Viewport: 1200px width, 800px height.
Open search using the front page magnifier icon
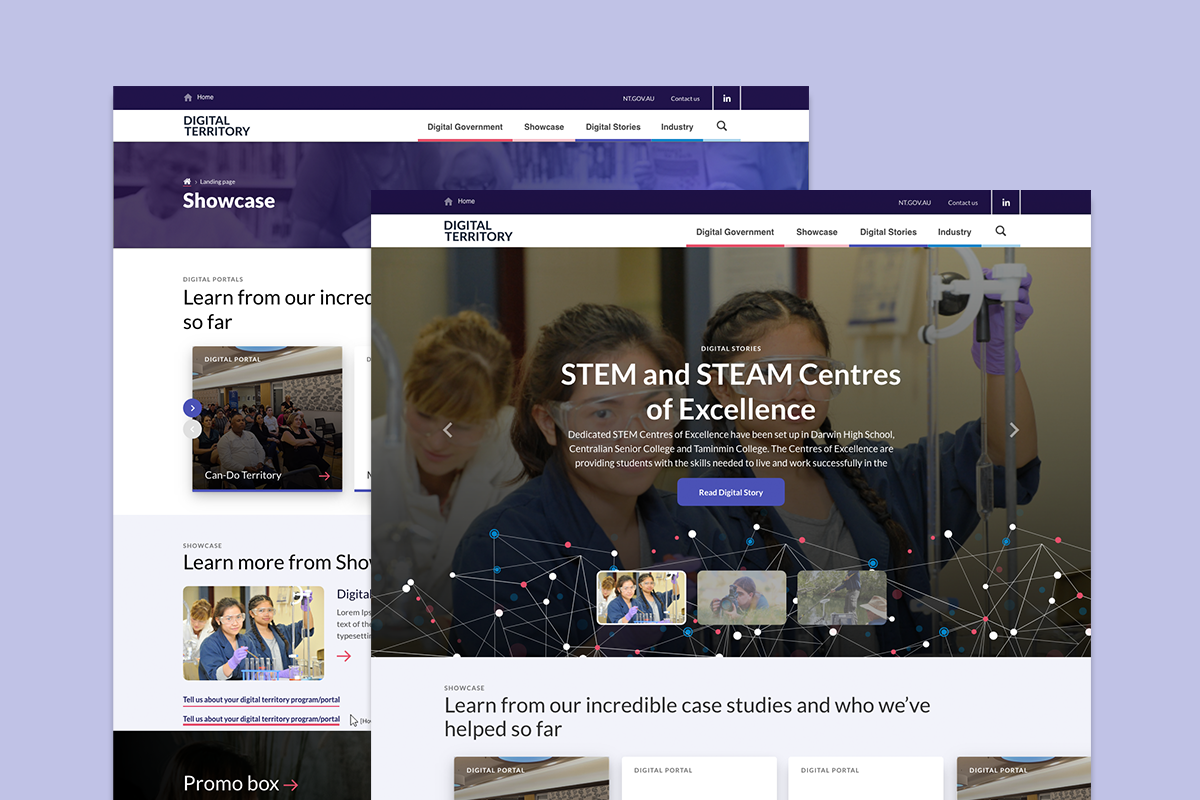click(x=1001, y=231)
